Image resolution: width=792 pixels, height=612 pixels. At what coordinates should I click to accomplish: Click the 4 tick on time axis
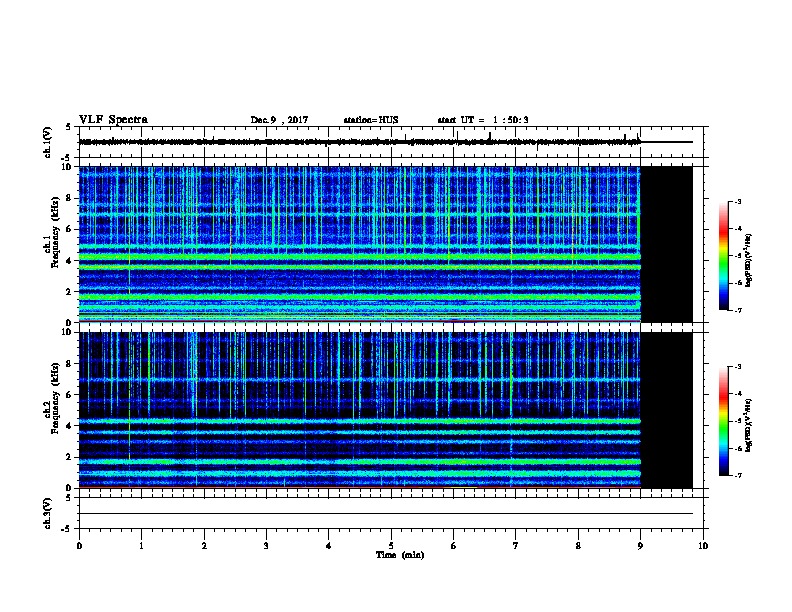pos(329,546)
